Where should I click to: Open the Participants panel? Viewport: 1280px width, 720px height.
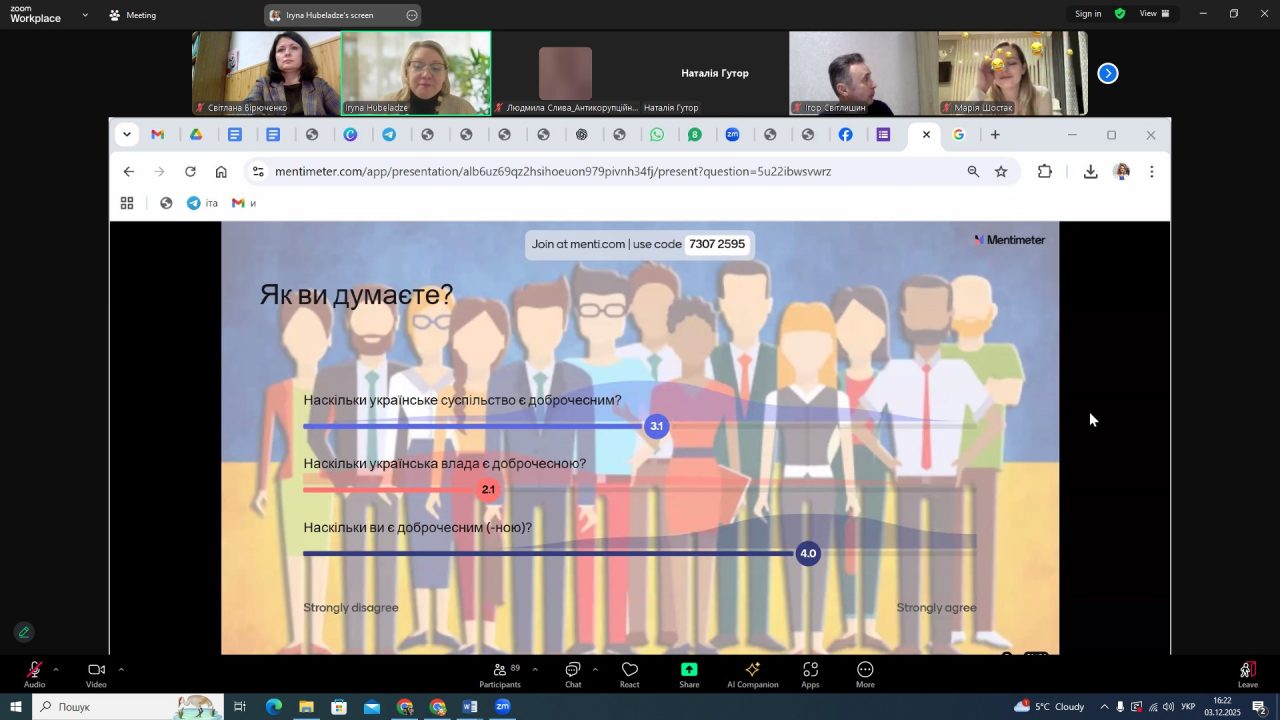(499, 671)
